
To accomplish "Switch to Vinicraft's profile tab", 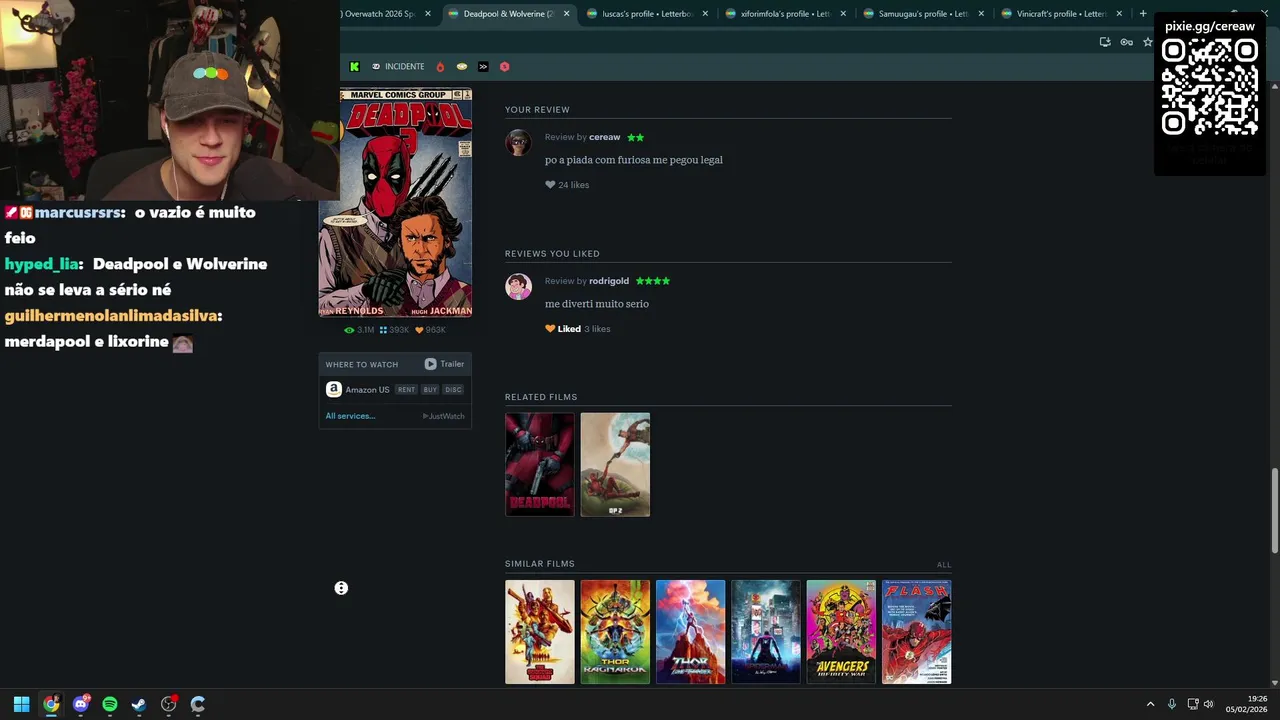I will coord(1061,14).
